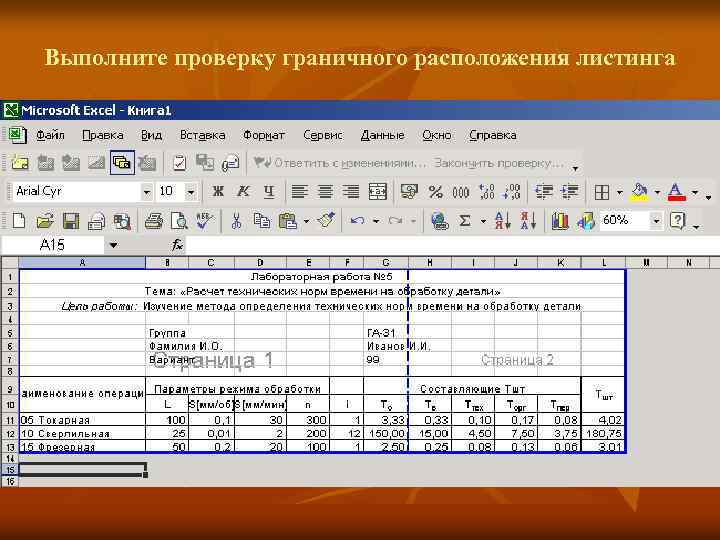Viewport: 720px width, 540px height.
Task: Open zoom 60% dropdown
Action: (x=656, y=221)
